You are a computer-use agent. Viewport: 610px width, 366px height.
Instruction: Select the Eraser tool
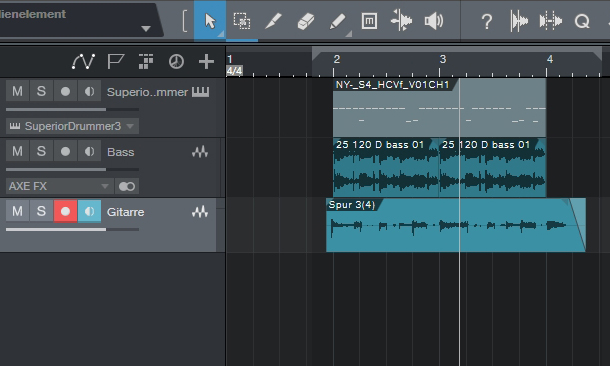[306, 21]
